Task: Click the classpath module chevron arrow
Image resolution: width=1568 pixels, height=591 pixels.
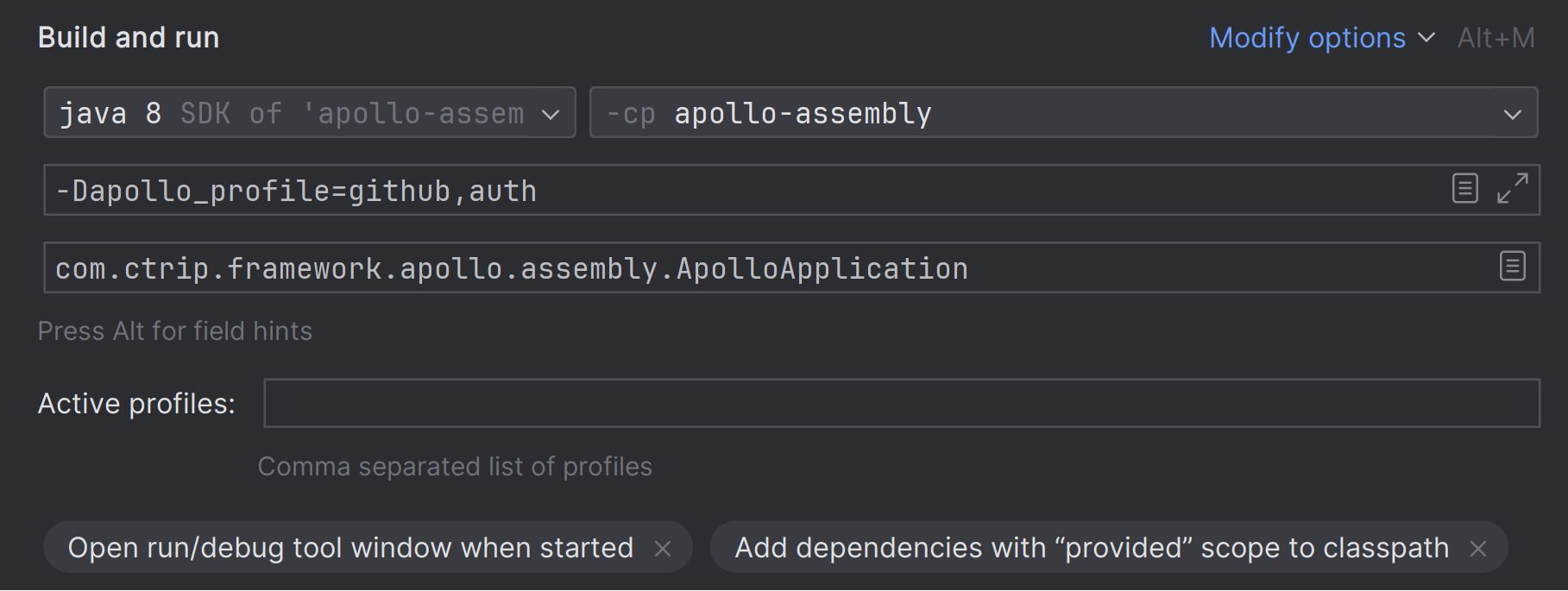Action: tap(1512, 114)
